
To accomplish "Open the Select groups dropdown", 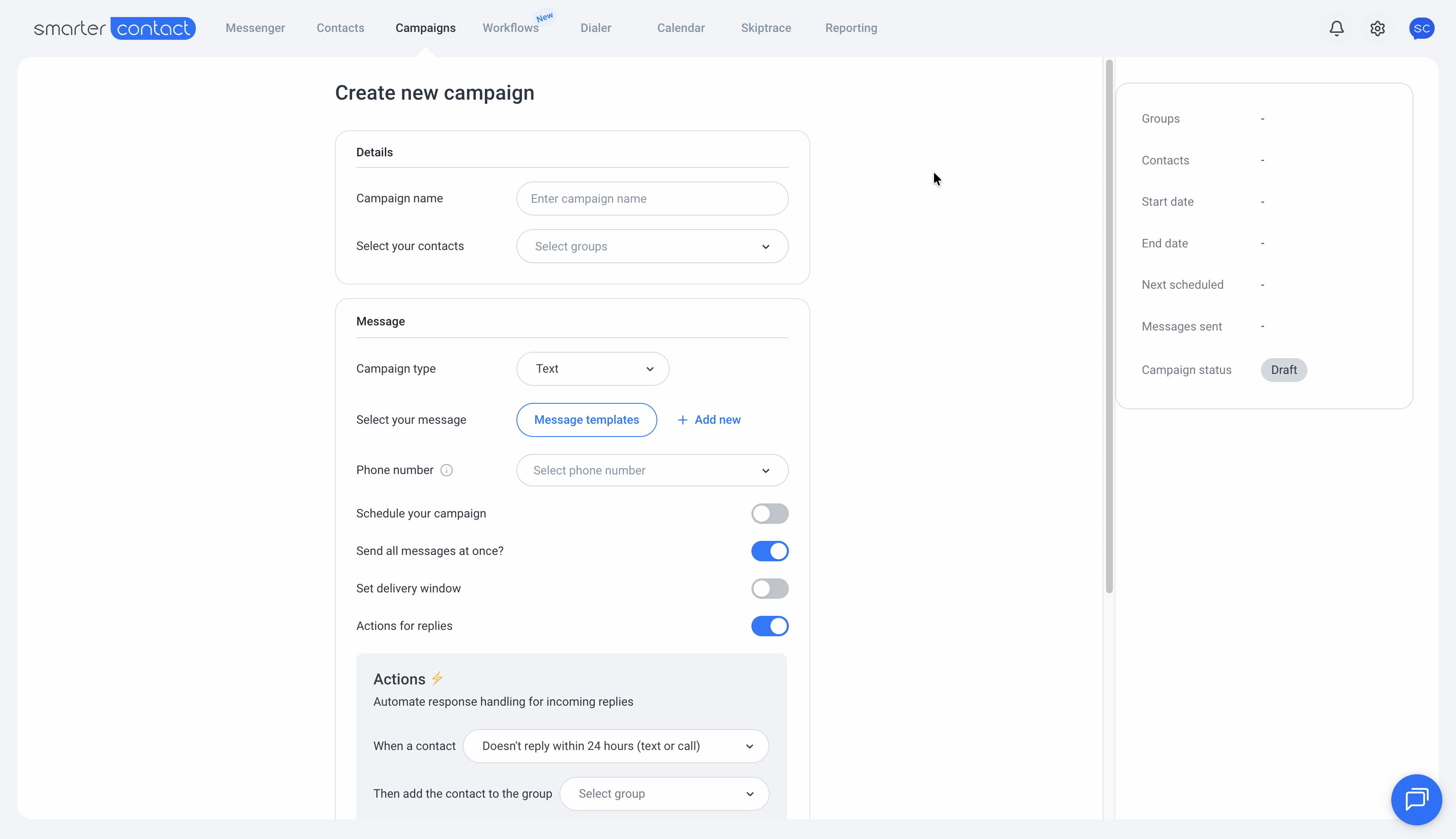I will tap(652, 247).
